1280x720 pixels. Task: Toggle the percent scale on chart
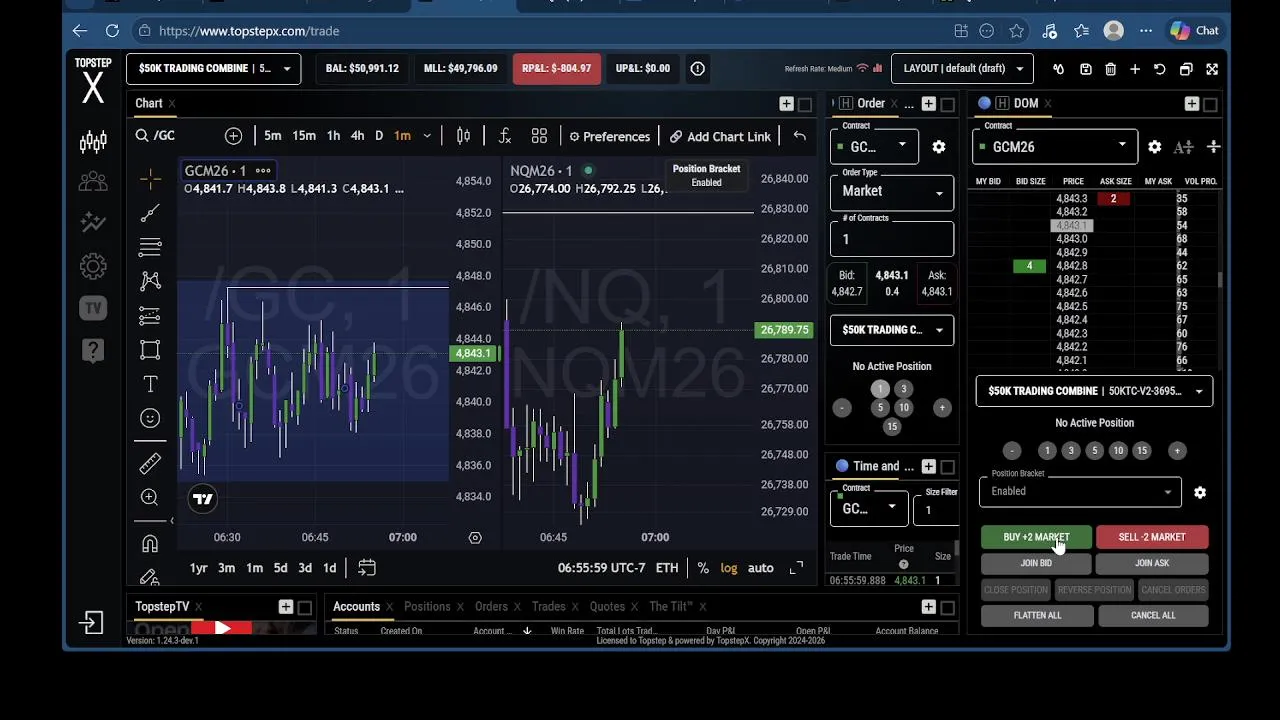[703, 568]
